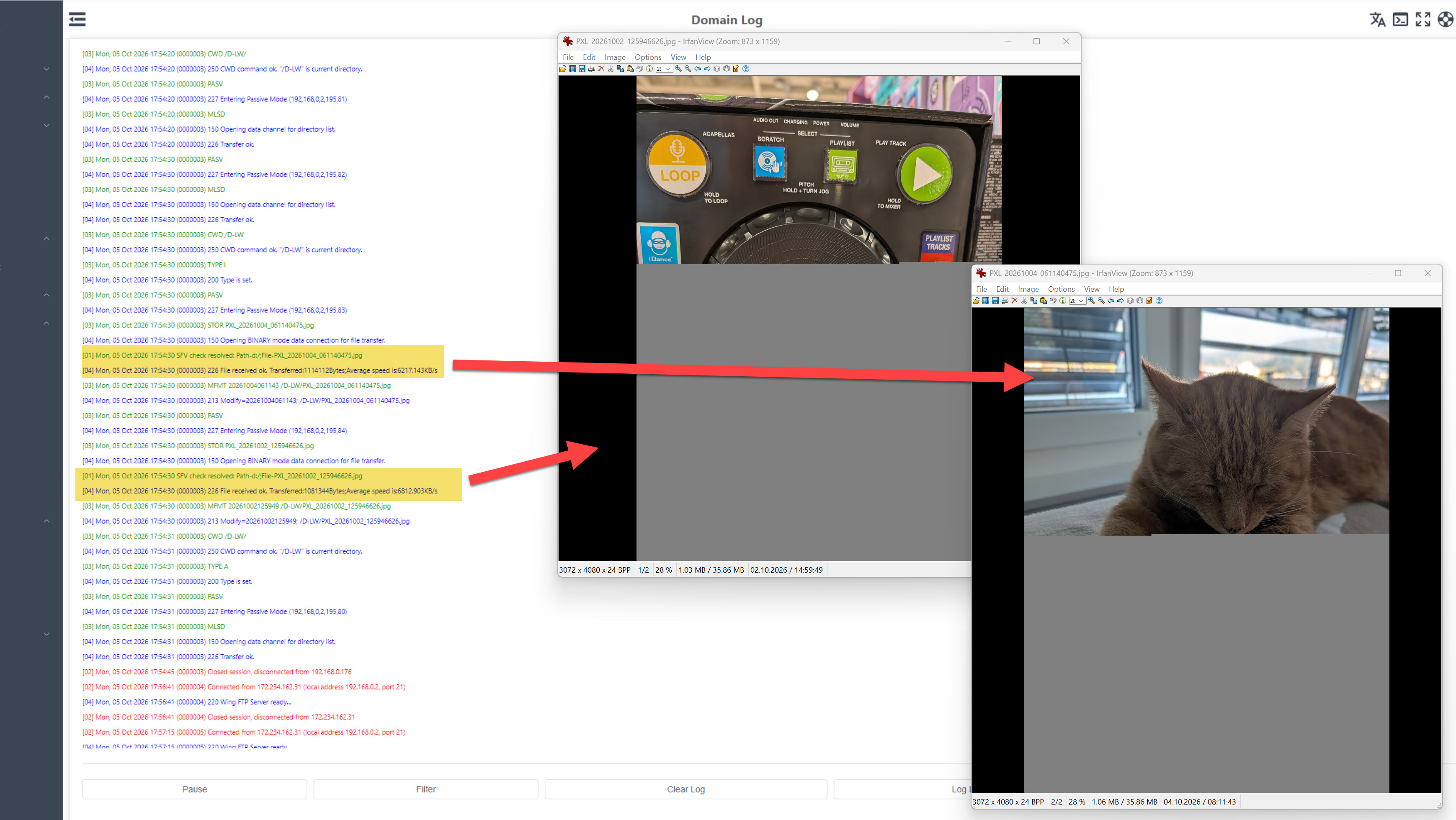This screenshot has height=820, width=1456.
Task: Select red log line disconnected from 192.168.0.176
Action: click(x=216, y=672)
